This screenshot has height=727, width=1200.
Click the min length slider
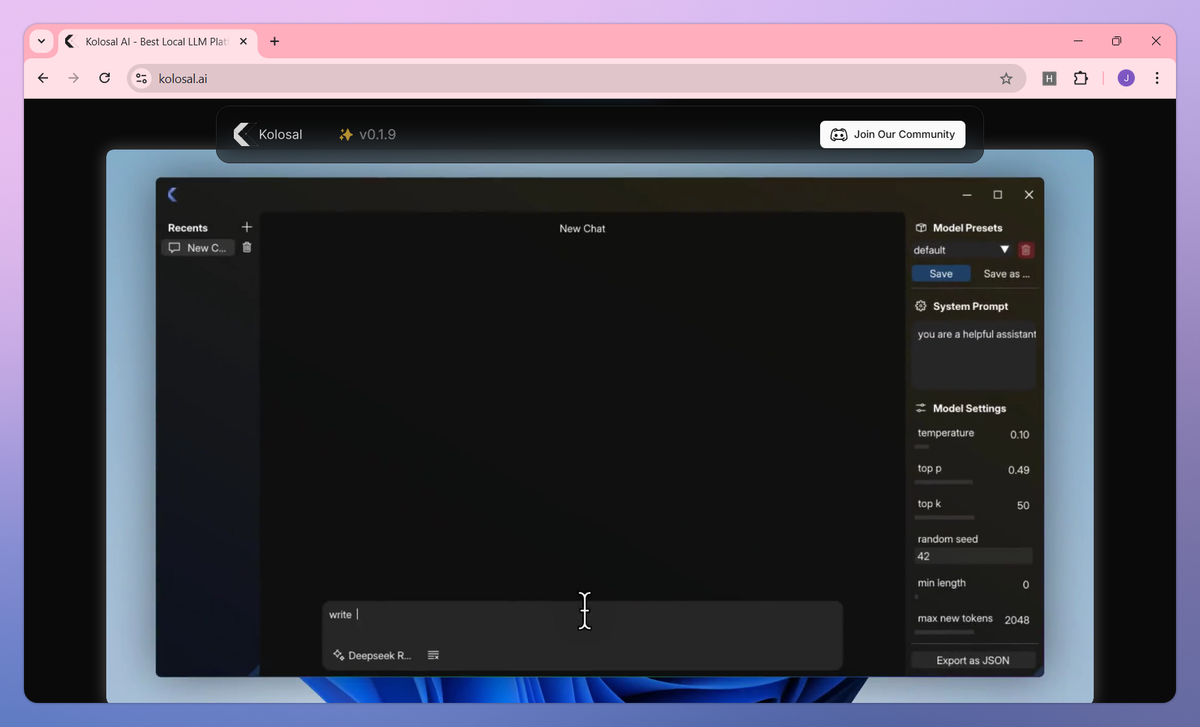point(916,597)
